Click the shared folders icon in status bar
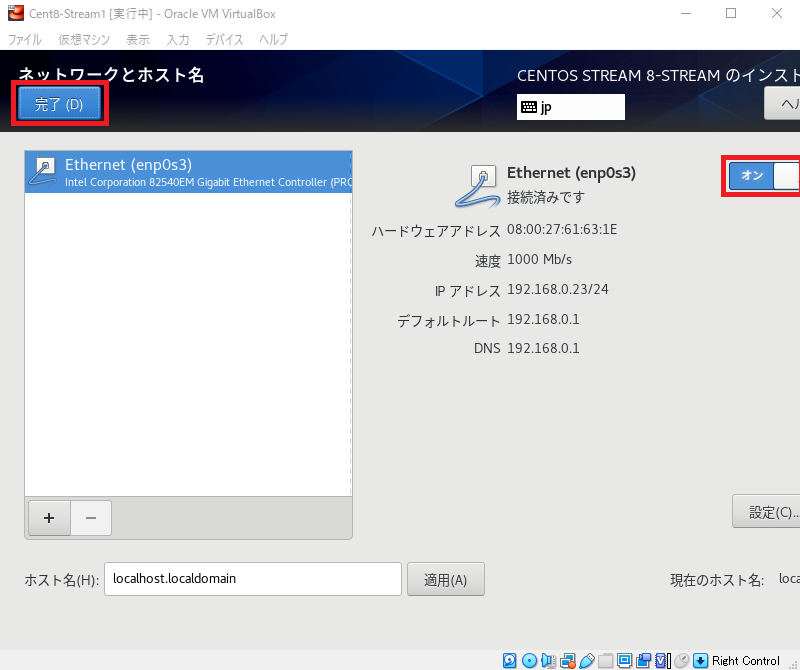The image size is (800, 670). pos(606,660)
